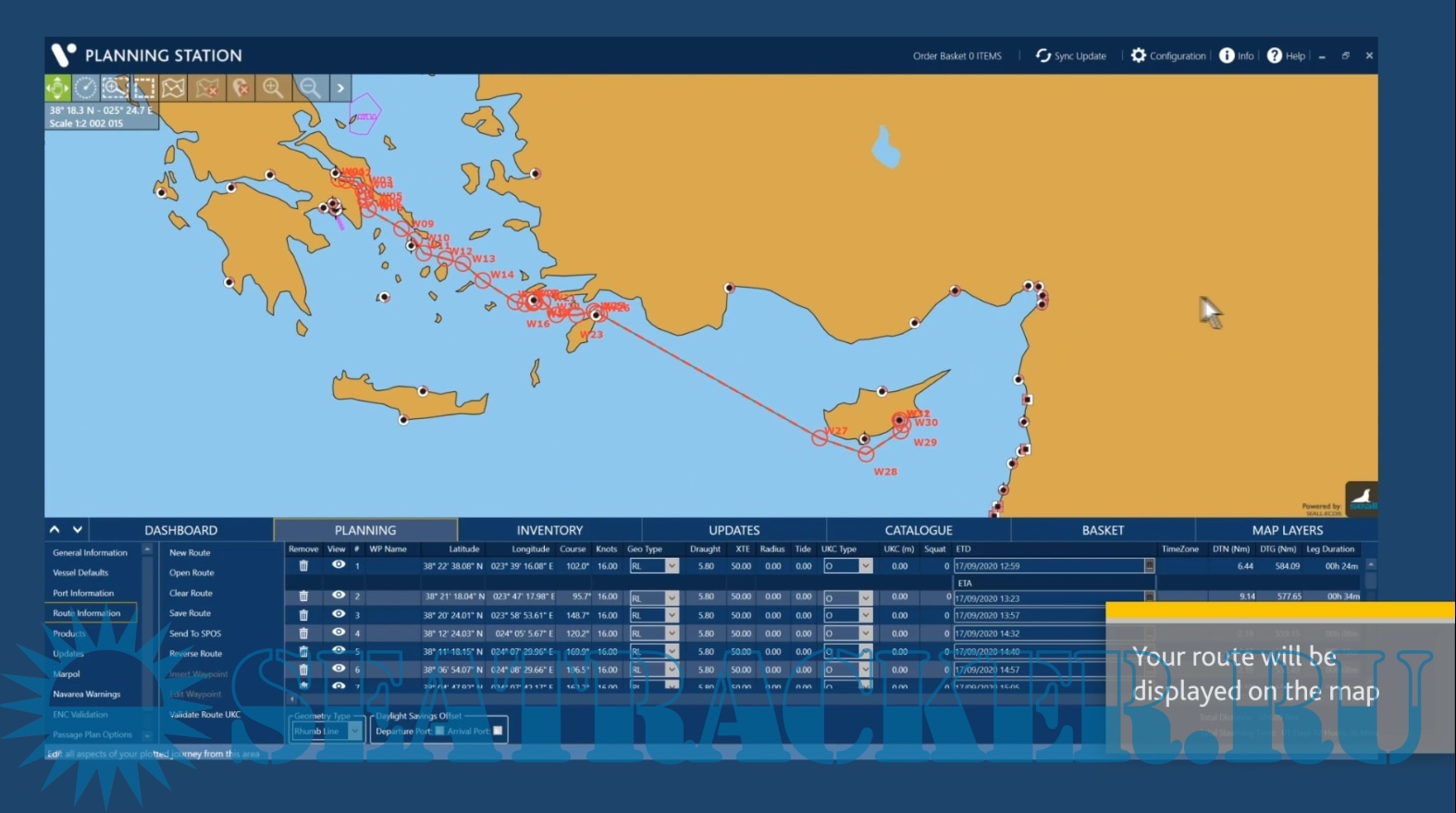Click Reverse Route option
The width and height of the screenshot is (1456, 813).
pos(195,654)
